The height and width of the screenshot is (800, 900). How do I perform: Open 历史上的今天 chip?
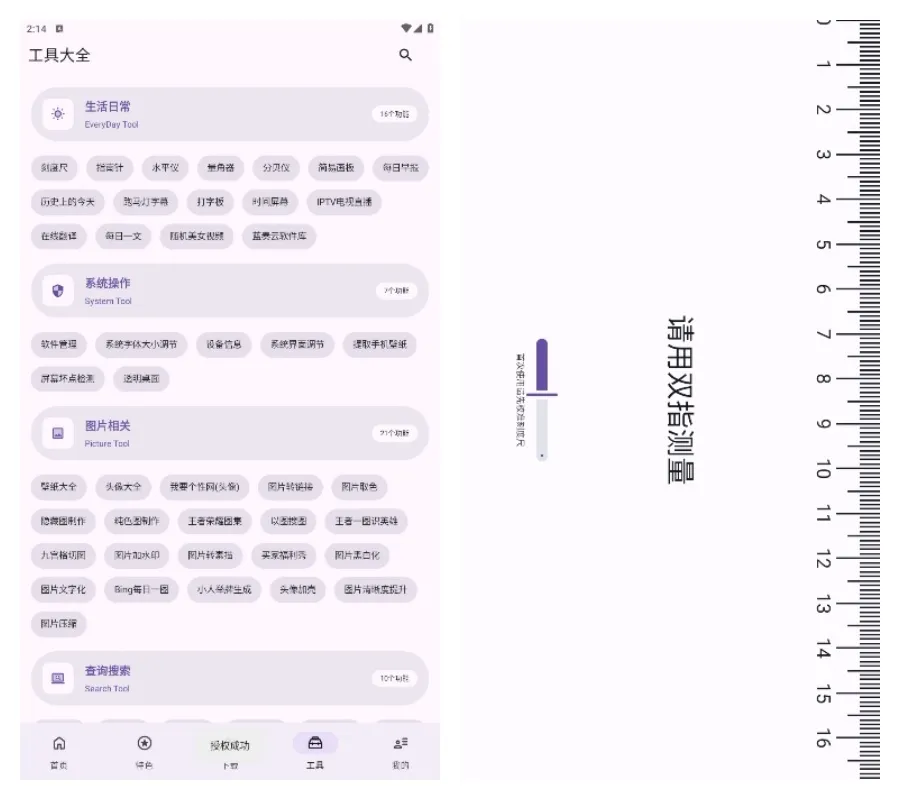[x=68, y=202]
